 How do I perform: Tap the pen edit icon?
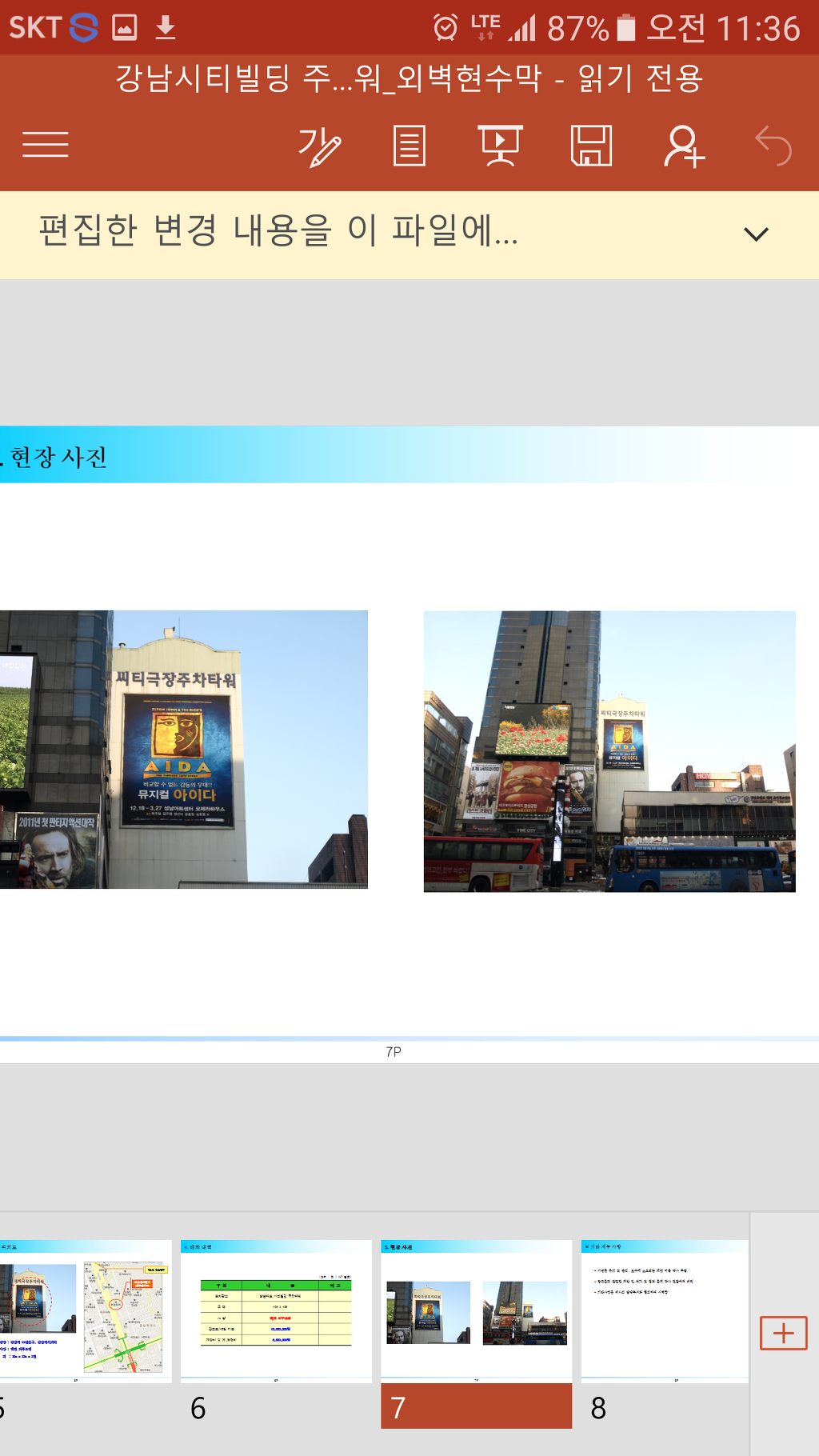[x=319, y=146]
